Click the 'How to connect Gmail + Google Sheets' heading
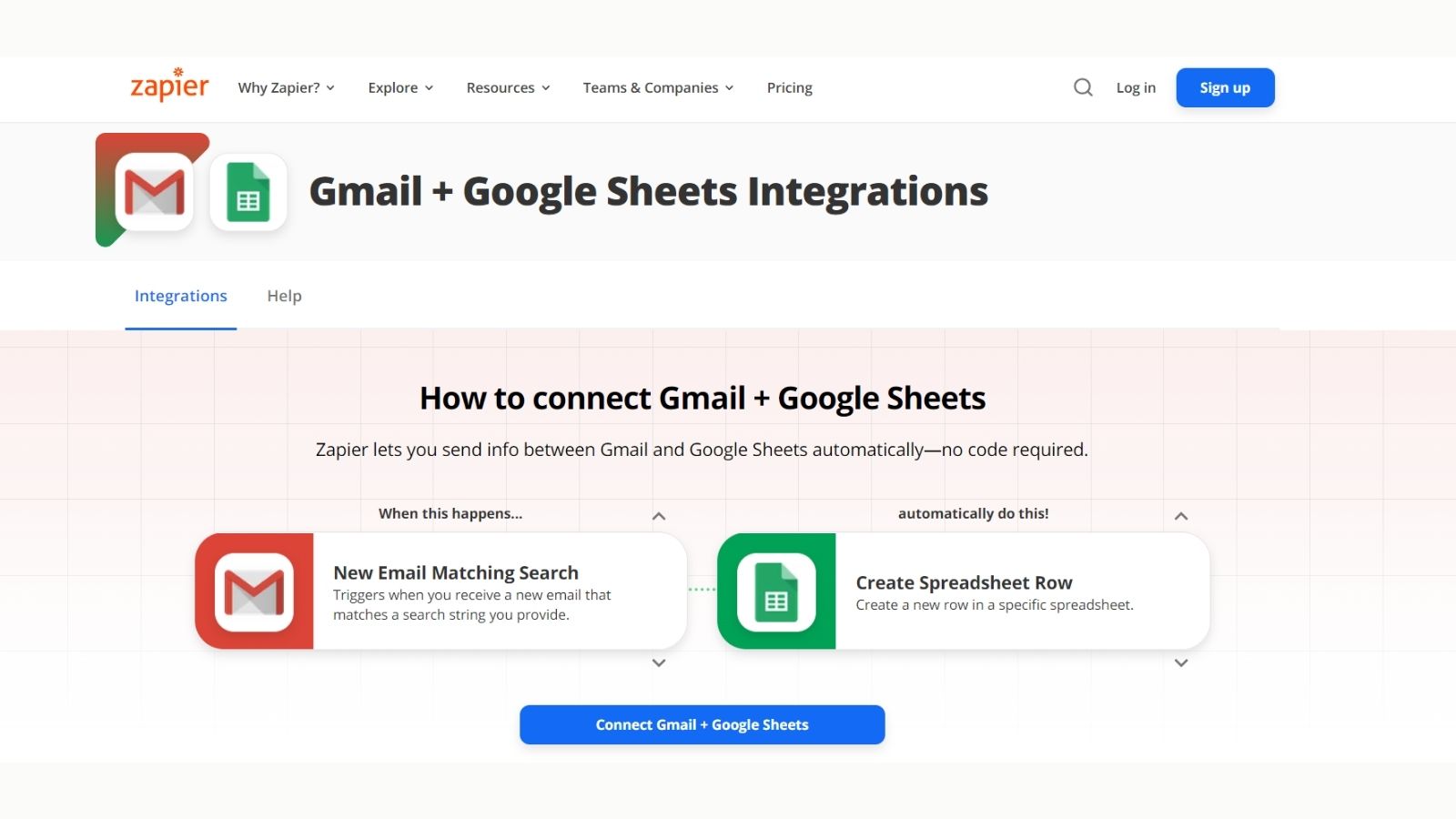 (x=703, y=398)
